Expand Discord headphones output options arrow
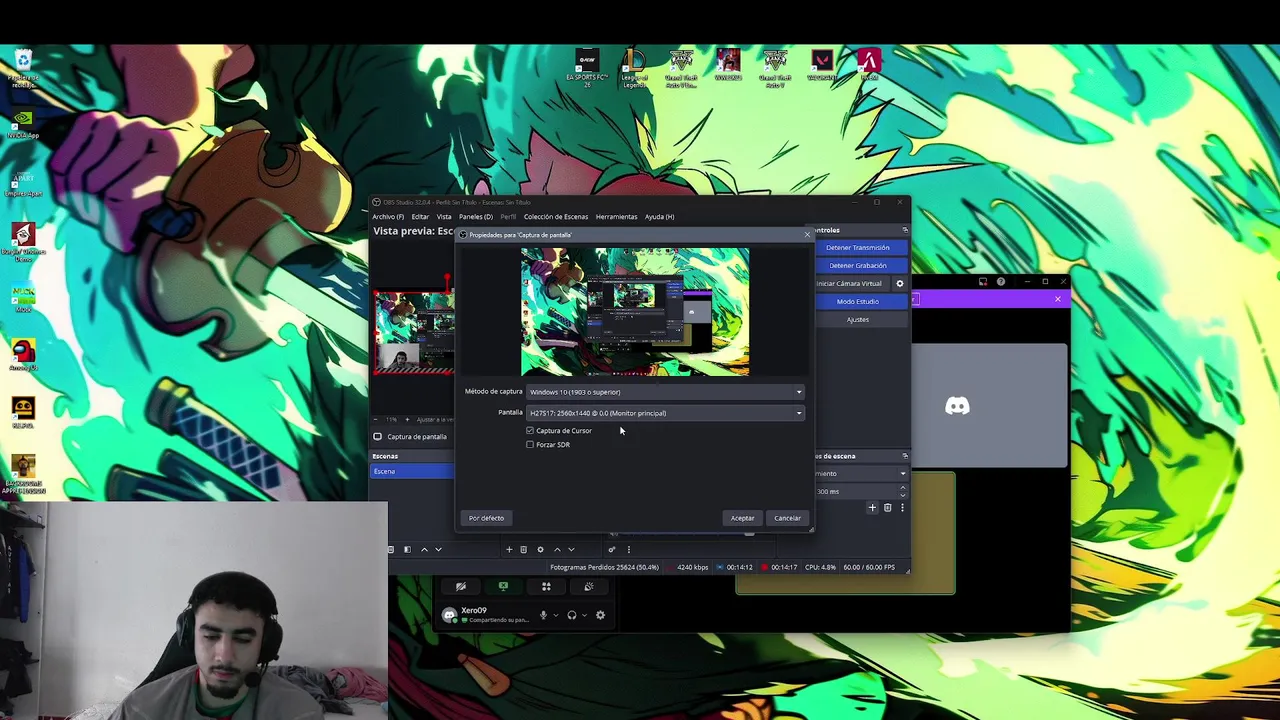This screenshot has width=1280, height=720. (585, 615)
